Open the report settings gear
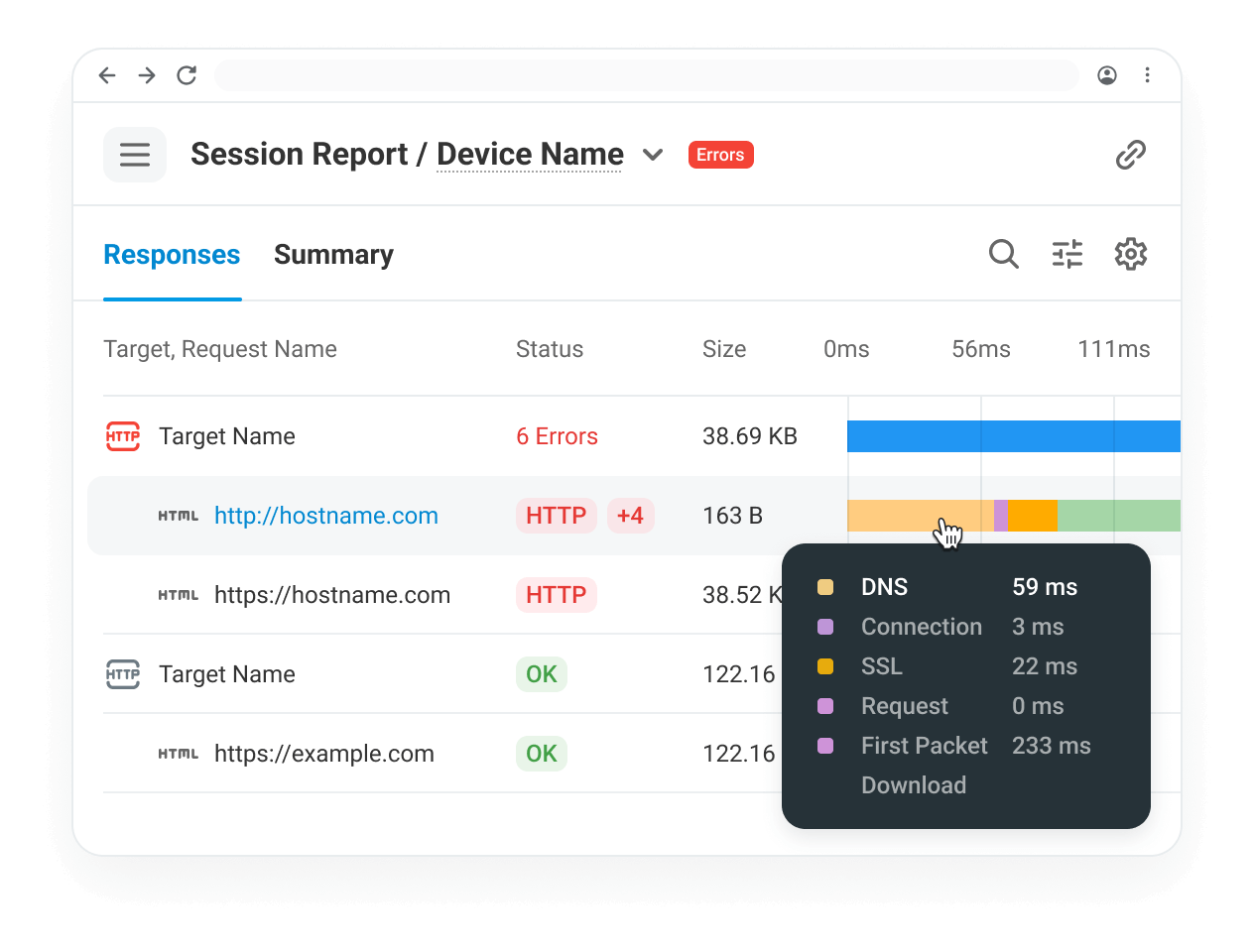Image resolution: width=1254 pixels, height=952 pixels. [1131, 254]
